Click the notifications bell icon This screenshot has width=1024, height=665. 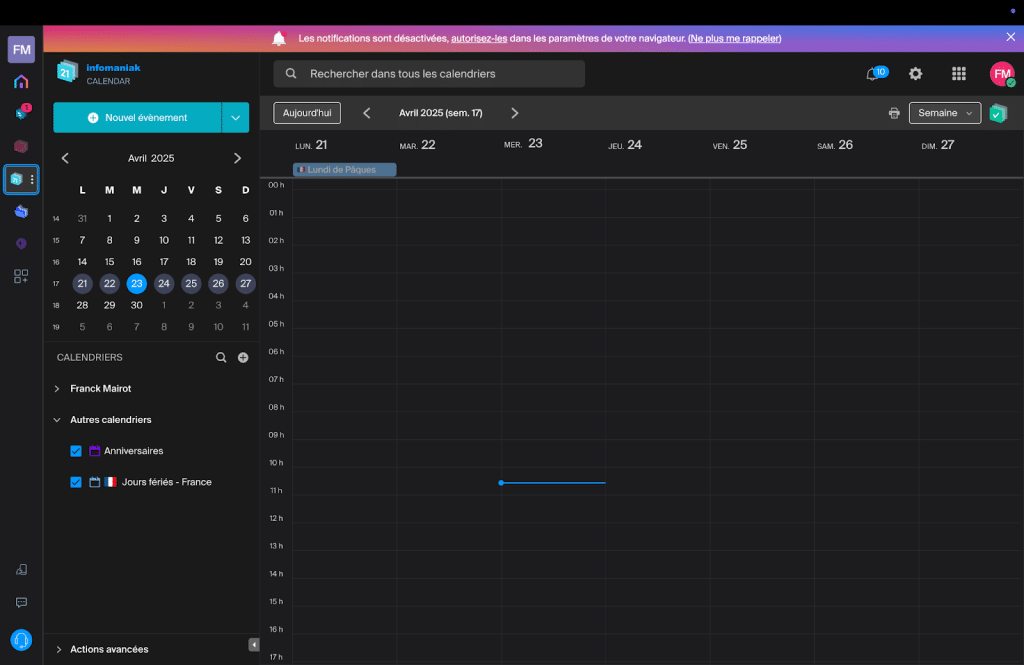(x=873, y=74)
